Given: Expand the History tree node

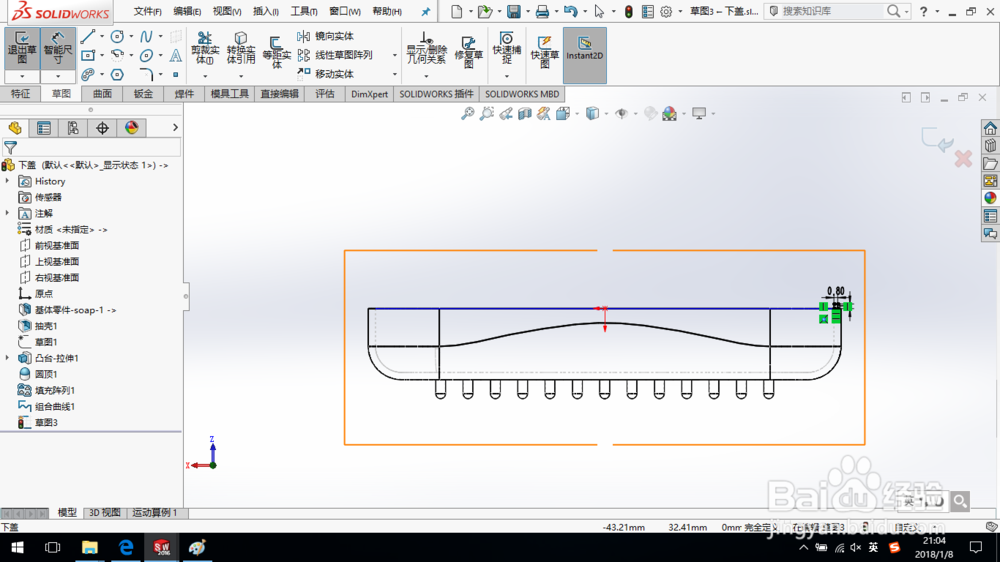Looking at the screenshot, I should [x=8, y=181].
